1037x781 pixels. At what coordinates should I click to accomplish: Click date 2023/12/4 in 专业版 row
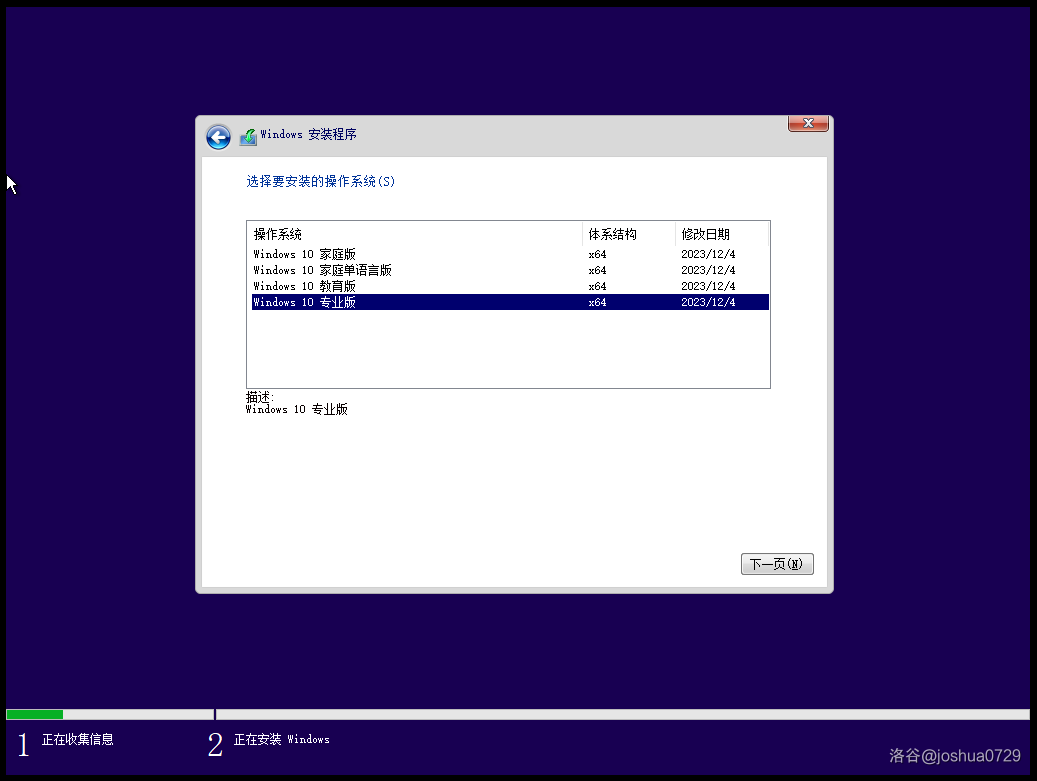[x=708, y=302]
